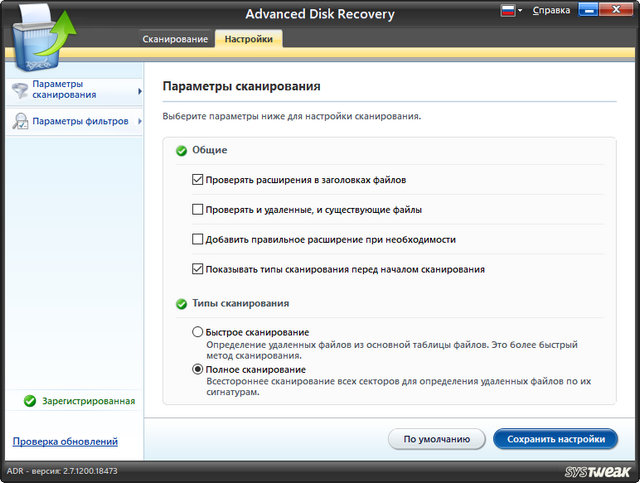Screen dimensions: 640x483
Task: Uncheck Проверять расширения в заголовках файлов
Action: coord(197,181)
